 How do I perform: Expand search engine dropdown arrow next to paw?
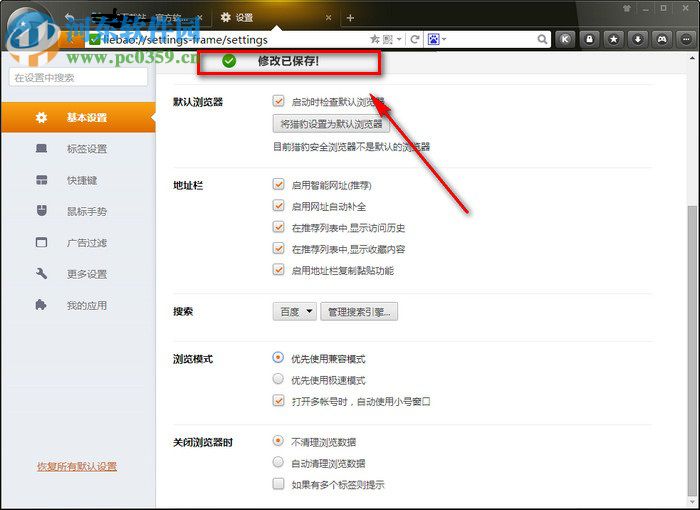[444, 39]
